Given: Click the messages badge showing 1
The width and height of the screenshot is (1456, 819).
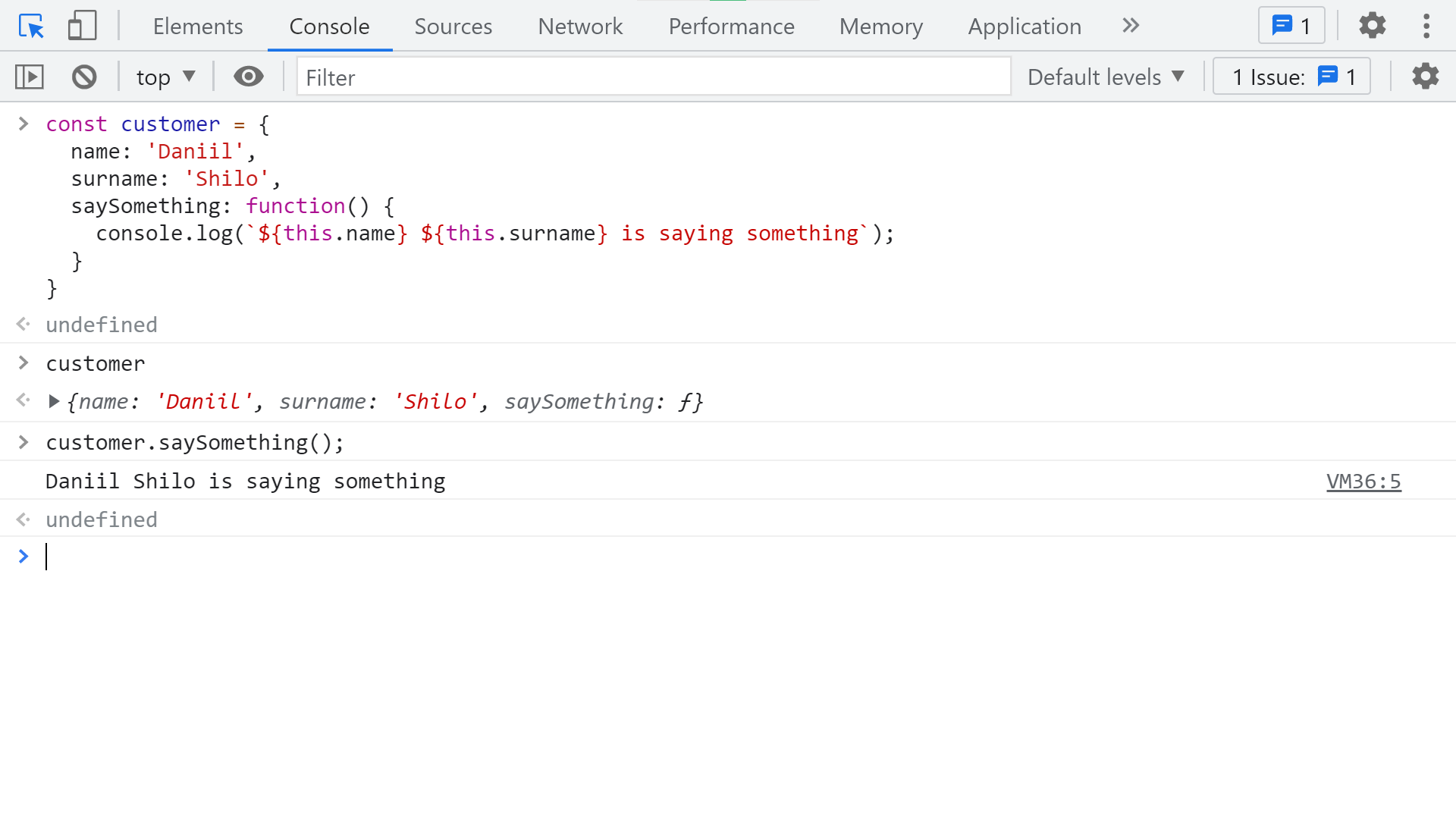Looking at the screenshot, I should tap(1291, 27).
